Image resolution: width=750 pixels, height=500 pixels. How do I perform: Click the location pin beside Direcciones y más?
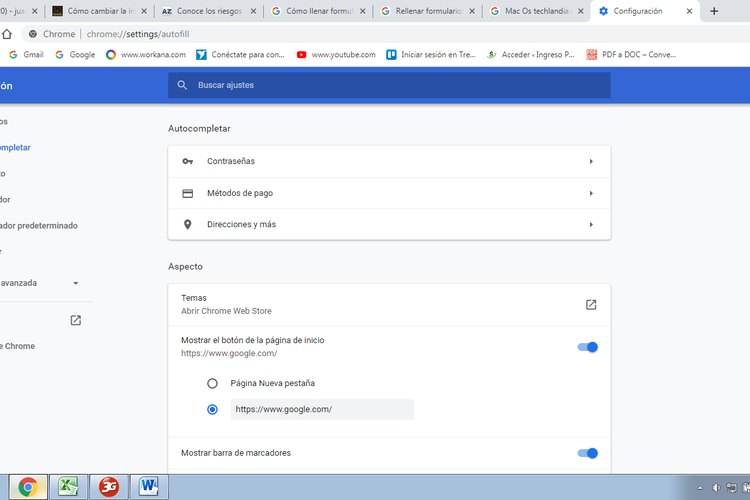(x=188, y=224)
